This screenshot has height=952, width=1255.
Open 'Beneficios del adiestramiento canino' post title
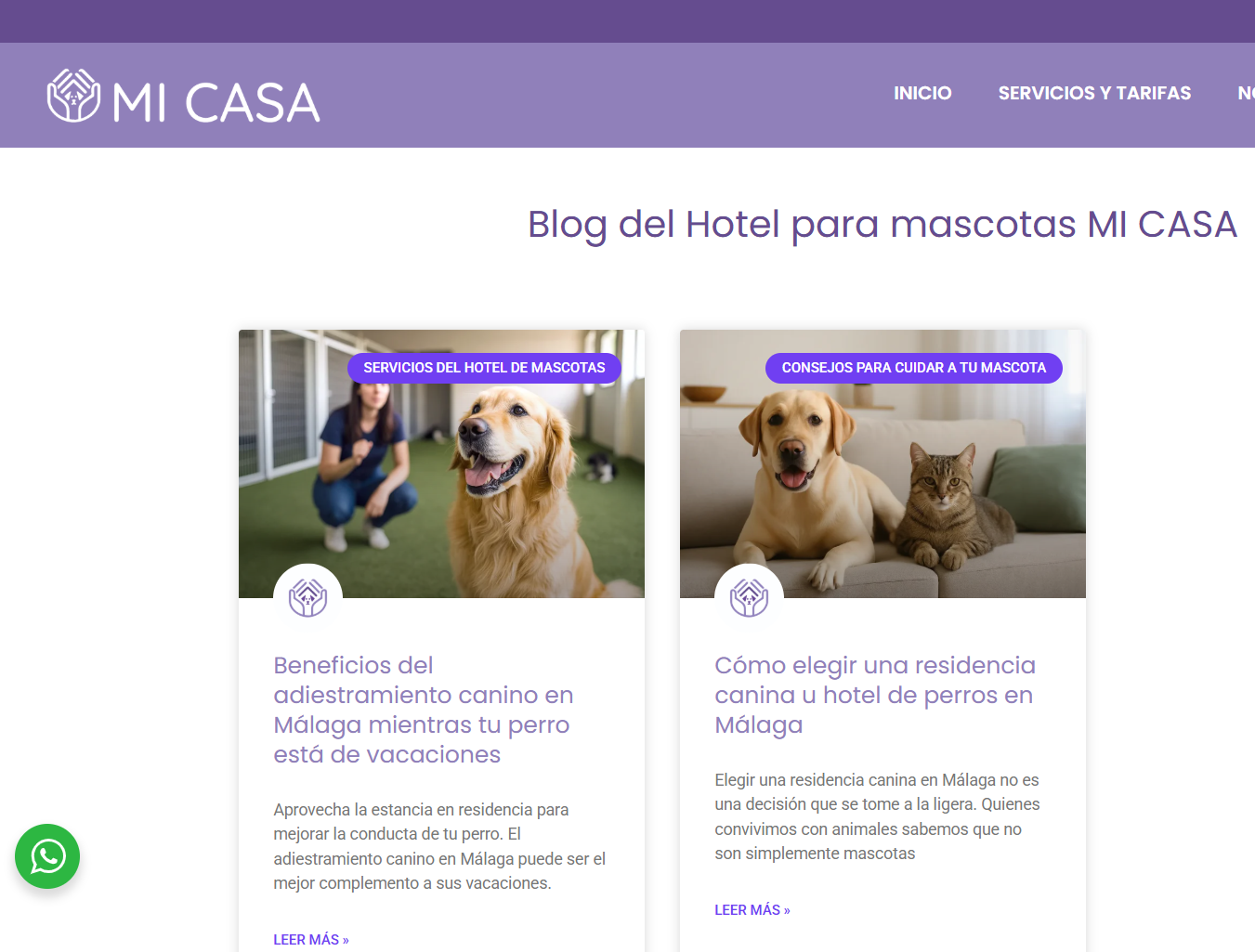pyautogui.click(x=424, y=710)
